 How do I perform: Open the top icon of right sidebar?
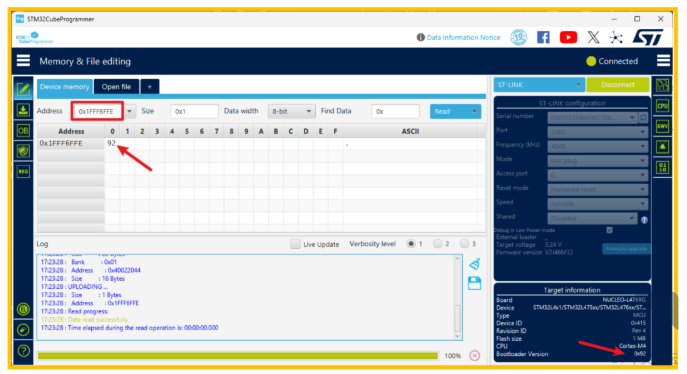[x=662, y=85]
